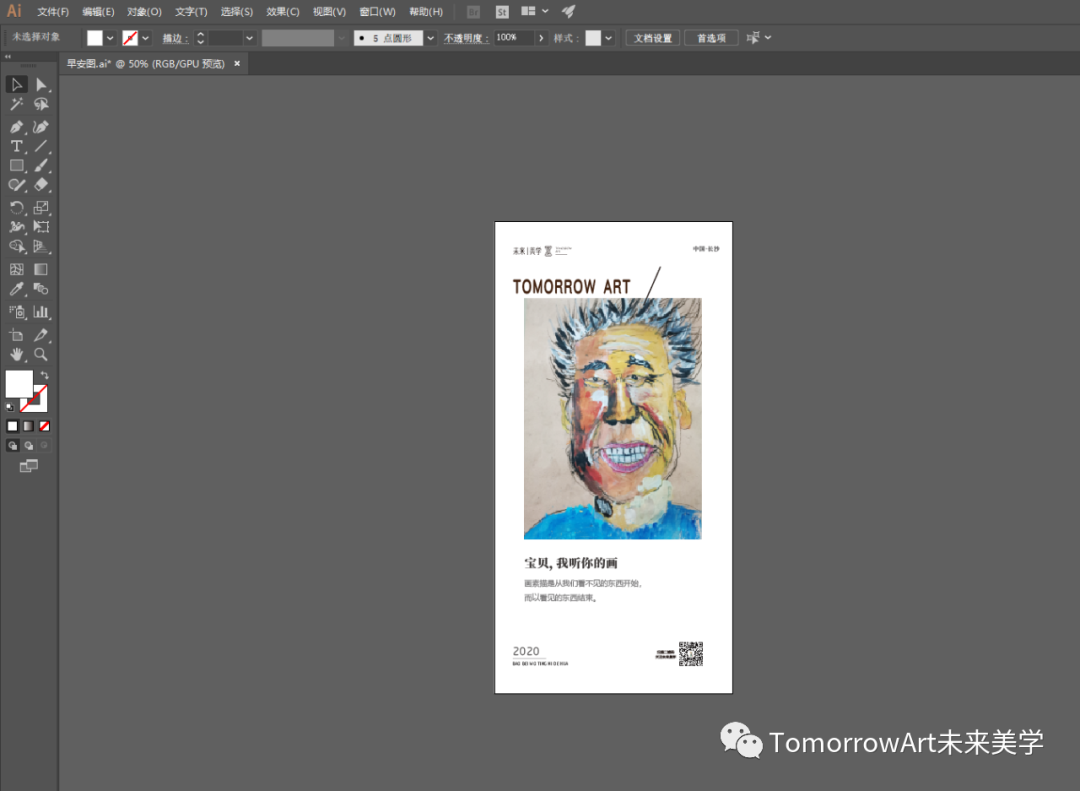The width and height of the screenshot is (1080, 791).
Task: Click the GPU performance rocket icon
Action: click(x=568, y=11)
